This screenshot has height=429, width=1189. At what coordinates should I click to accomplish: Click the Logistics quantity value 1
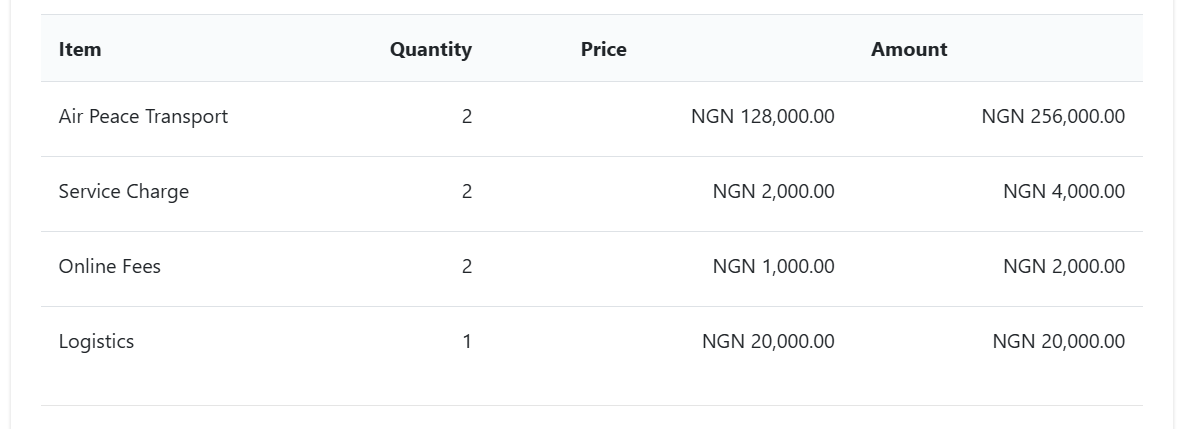[x=467, y=342]
